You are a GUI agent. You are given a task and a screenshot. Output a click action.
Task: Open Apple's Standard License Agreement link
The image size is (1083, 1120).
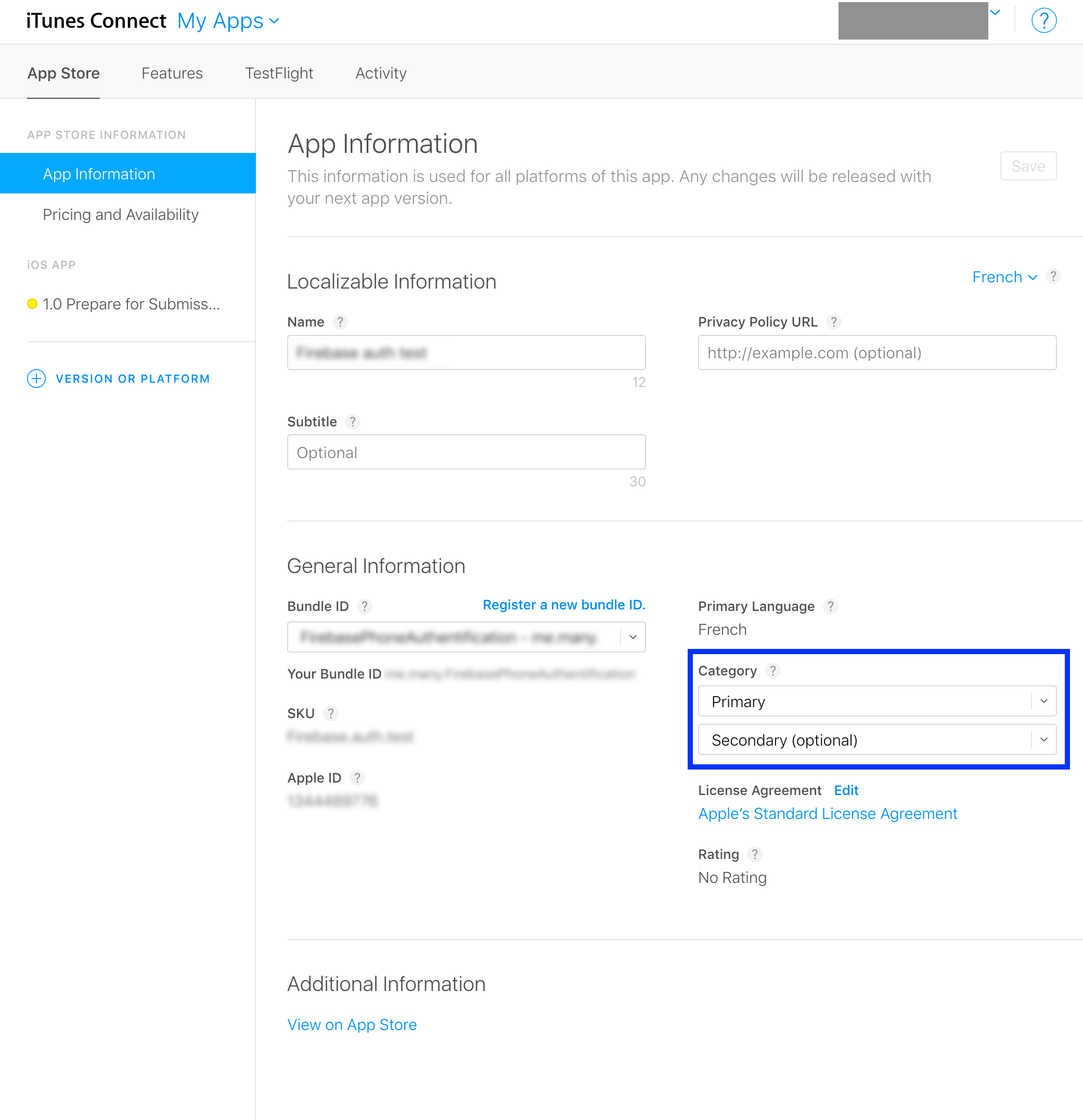tap(828, 814)
